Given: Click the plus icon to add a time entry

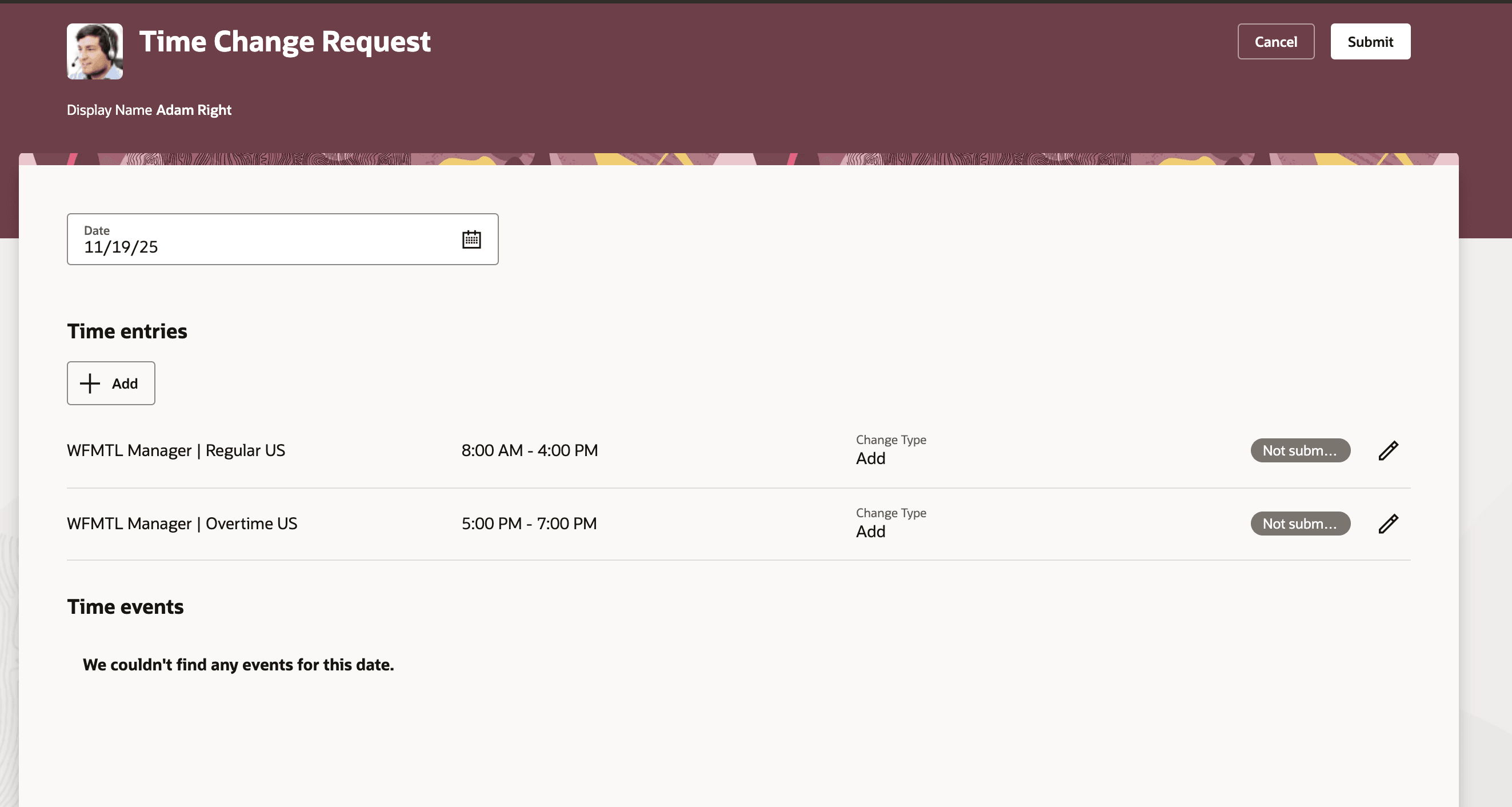Looking at the screenshot, I should click(x=89, y=383).
